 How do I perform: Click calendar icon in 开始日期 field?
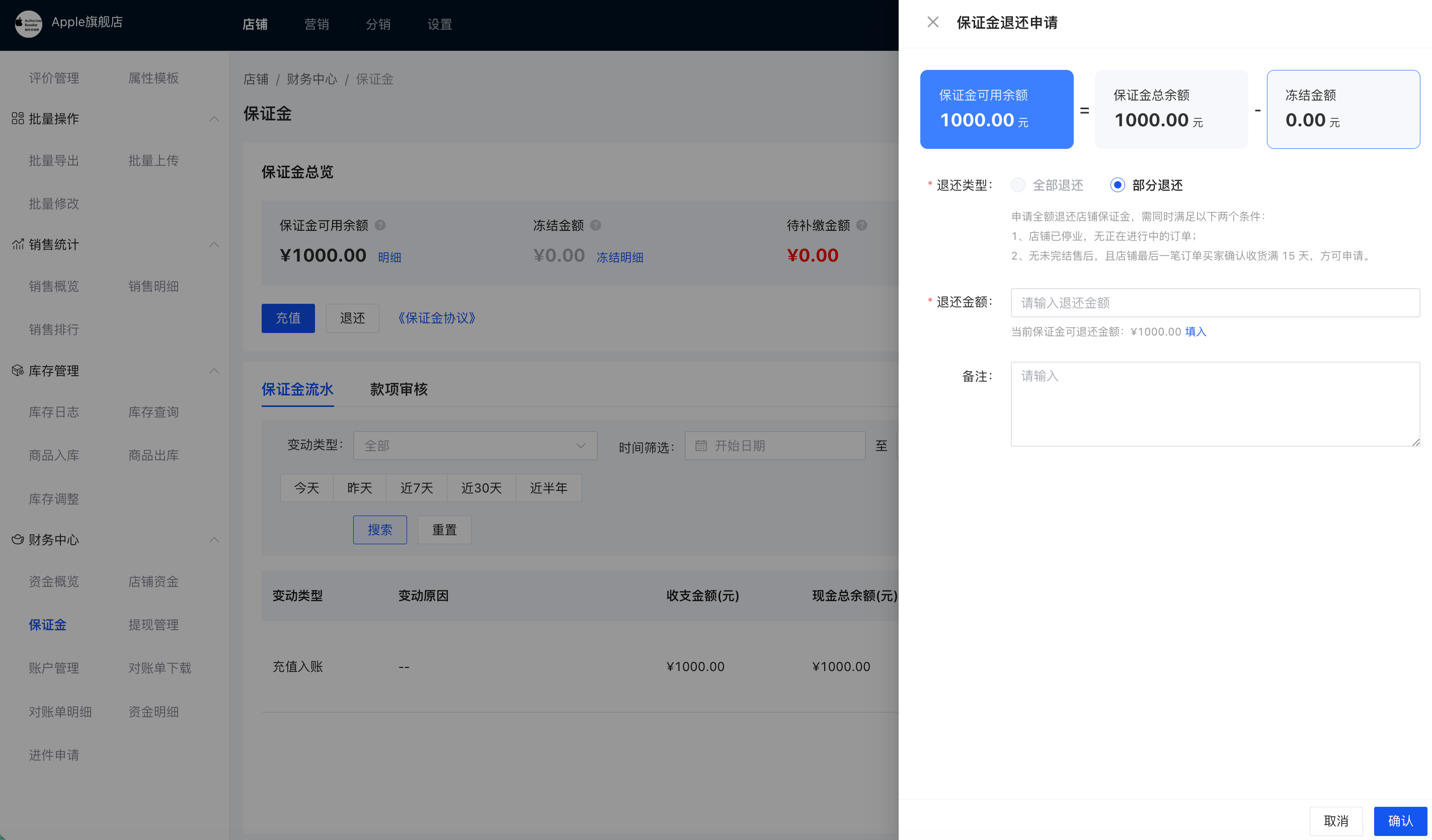tap(701, 446)
